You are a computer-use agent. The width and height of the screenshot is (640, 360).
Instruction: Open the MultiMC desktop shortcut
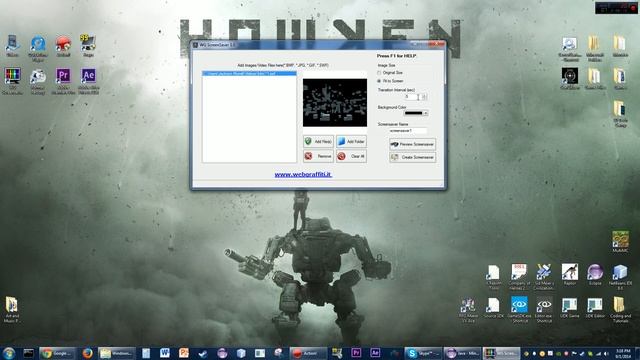click(x=620, y=242)
